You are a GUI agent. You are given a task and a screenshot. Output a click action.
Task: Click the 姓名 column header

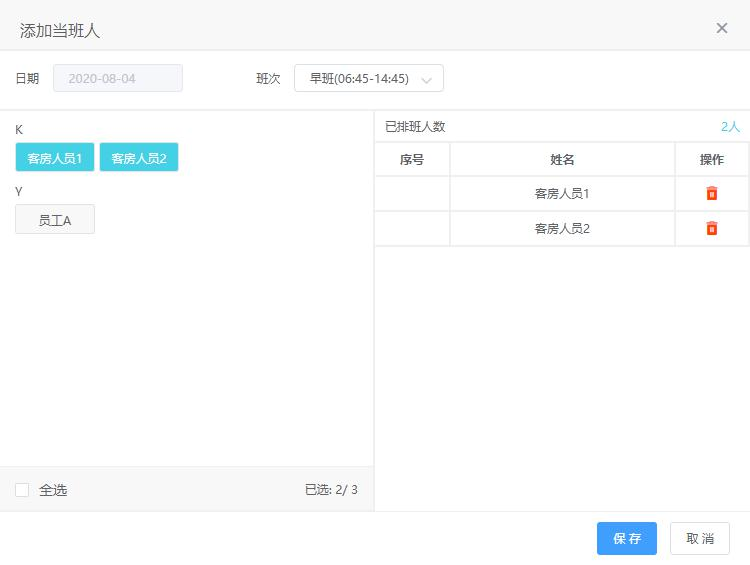tap(562, 160)
